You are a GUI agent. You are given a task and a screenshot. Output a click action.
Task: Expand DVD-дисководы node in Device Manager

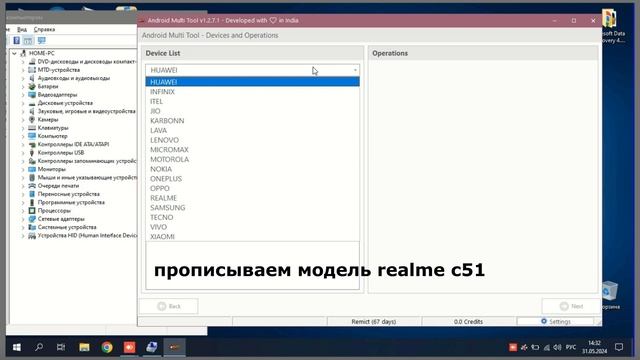click(x=23, y=62)
